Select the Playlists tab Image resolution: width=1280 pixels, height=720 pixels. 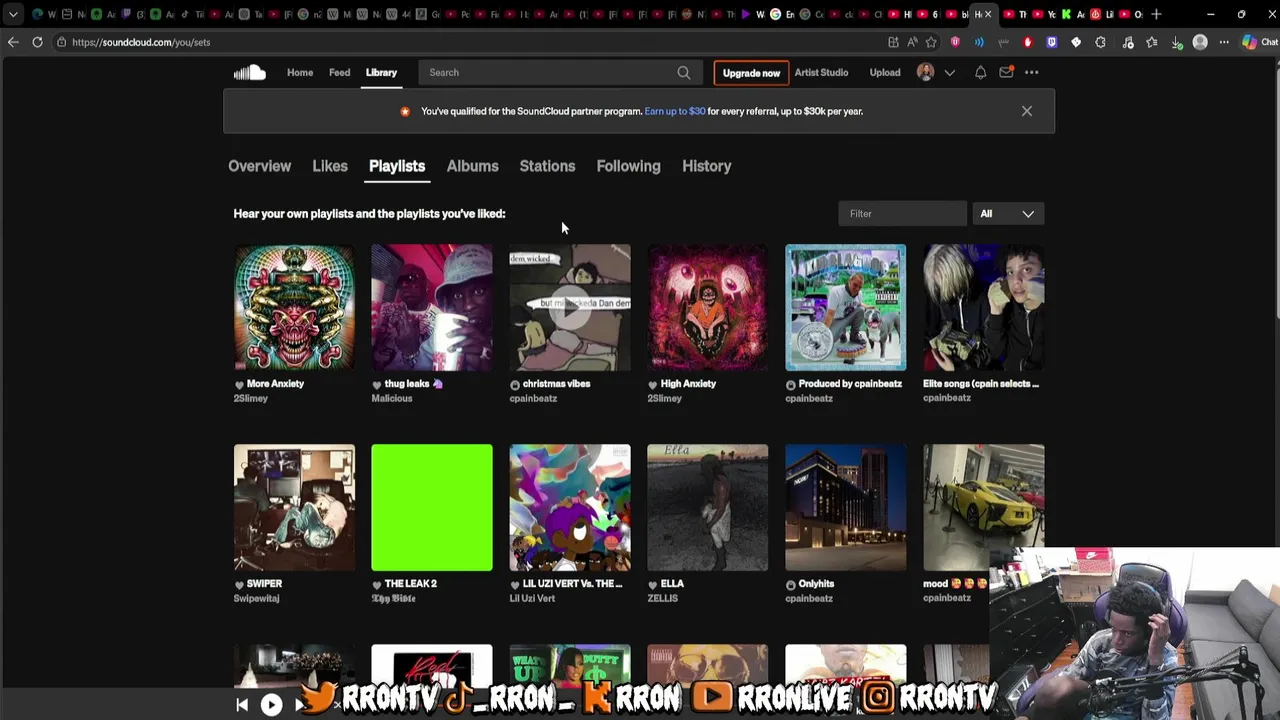click(397, 166)
